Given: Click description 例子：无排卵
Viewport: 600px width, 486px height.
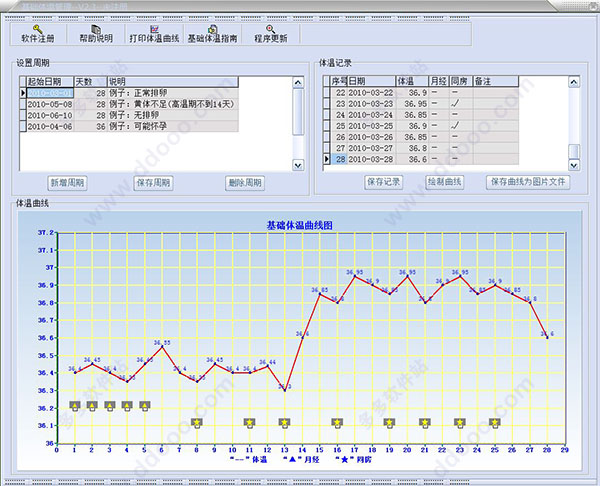Looking at the screenshot, I should pos(134,115).
